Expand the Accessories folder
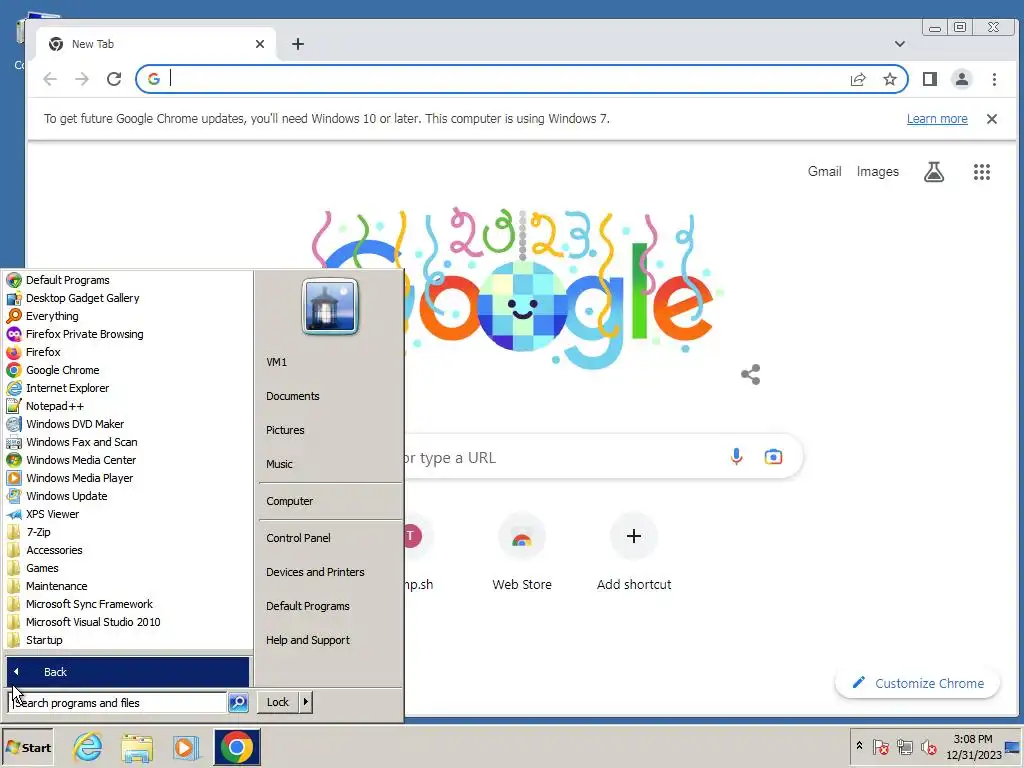Viewport: 1024px width, 768px height. (54, 550)
